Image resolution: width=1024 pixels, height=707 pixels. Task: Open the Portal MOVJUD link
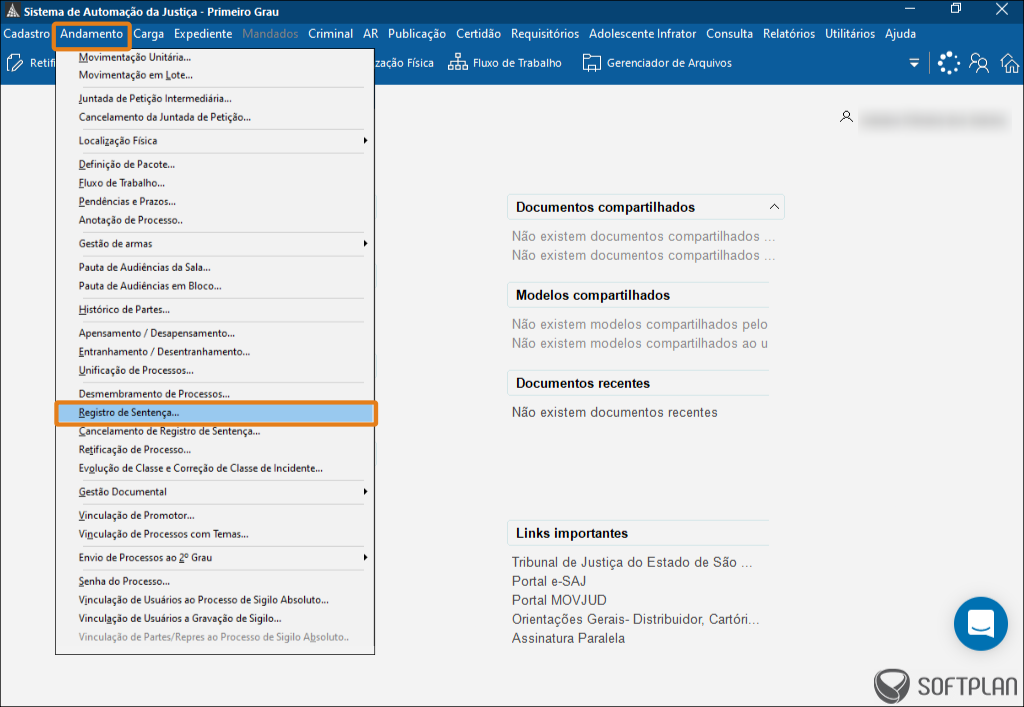pyautogui.click(x=559, y=600)
